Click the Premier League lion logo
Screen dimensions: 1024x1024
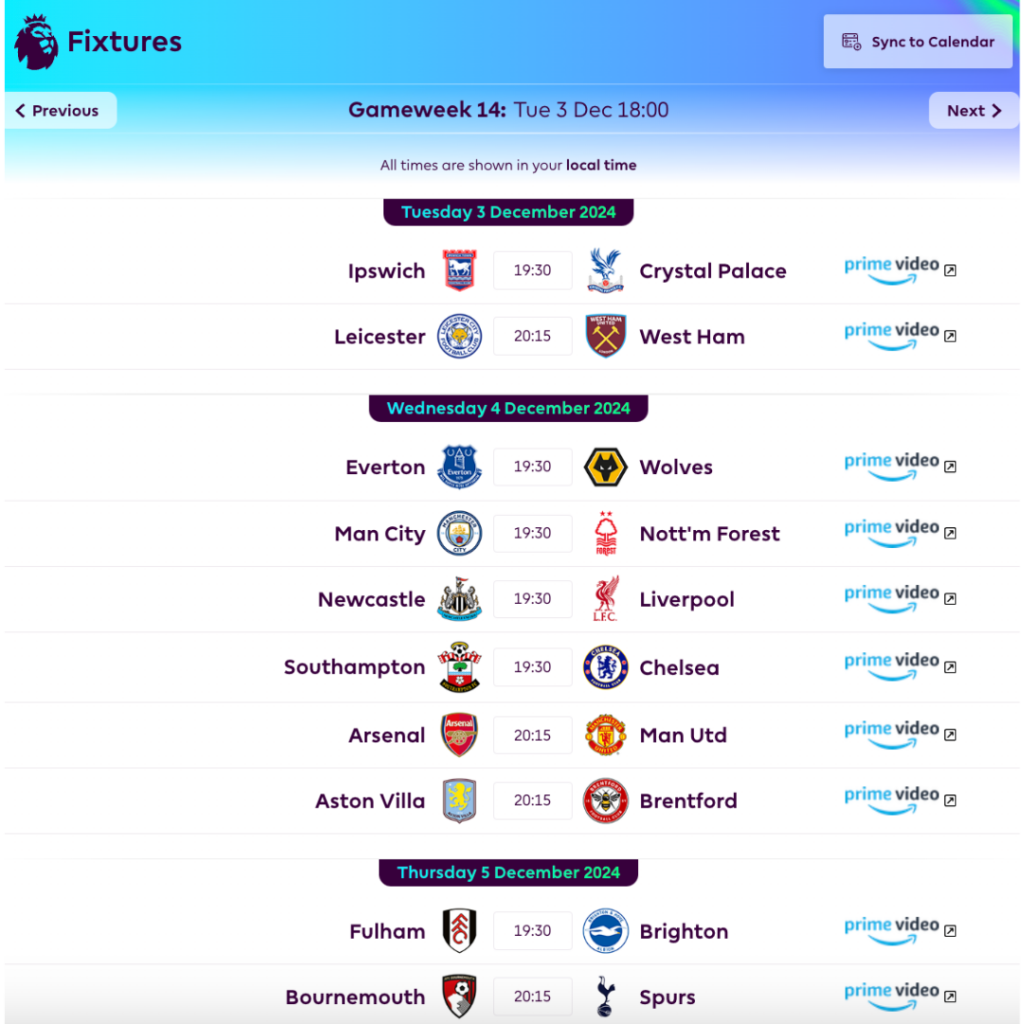pos(36,42)
